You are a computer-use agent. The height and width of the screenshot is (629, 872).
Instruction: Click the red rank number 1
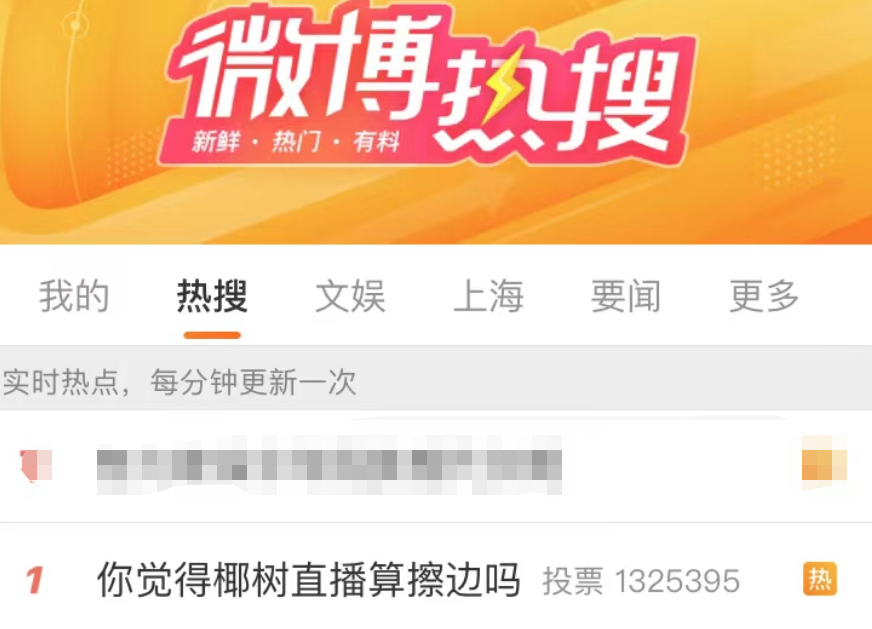(x=34, y=580)
